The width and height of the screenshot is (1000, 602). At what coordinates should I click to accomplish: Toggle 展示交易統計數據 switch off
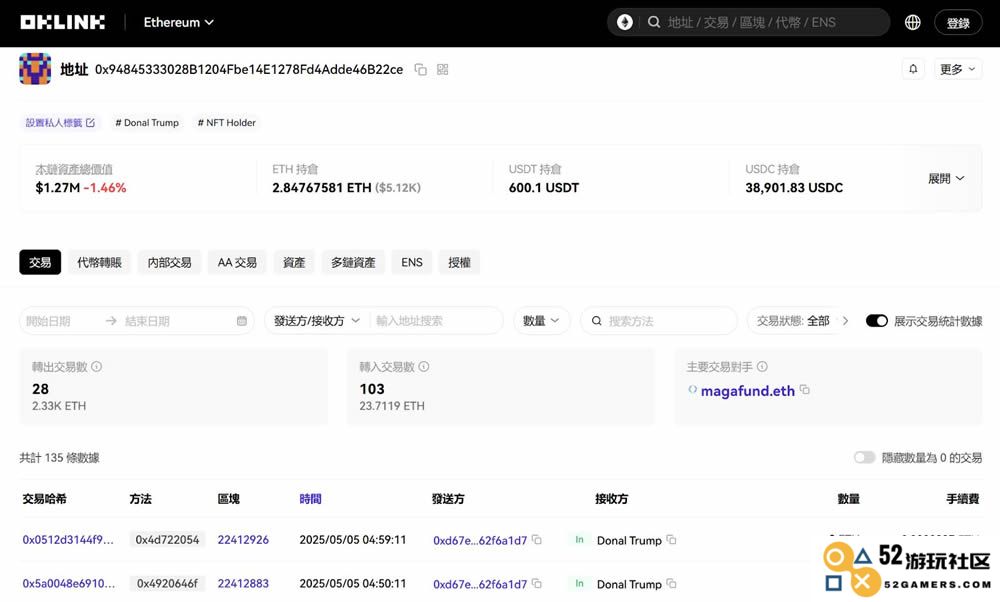click(877, 321)
